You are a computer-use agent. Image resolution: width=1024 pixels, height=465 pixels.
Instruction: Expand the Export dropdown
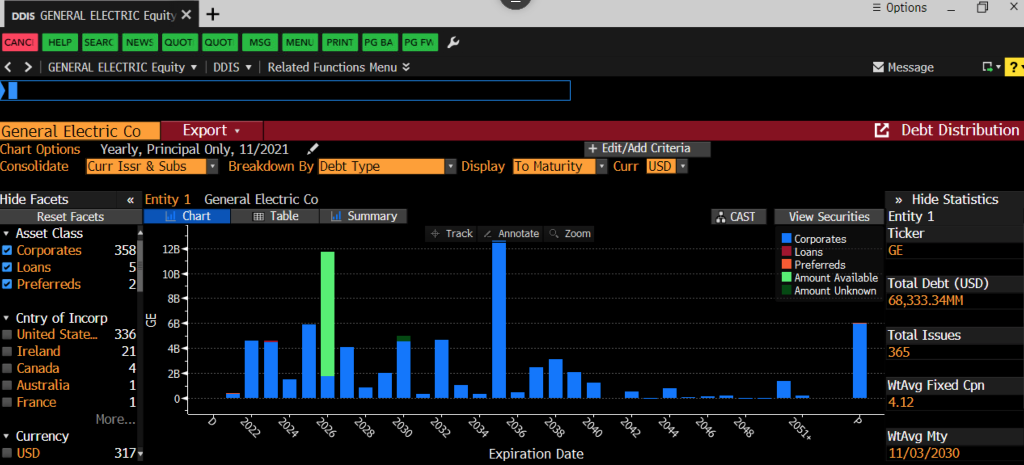(x=212, y=131)
